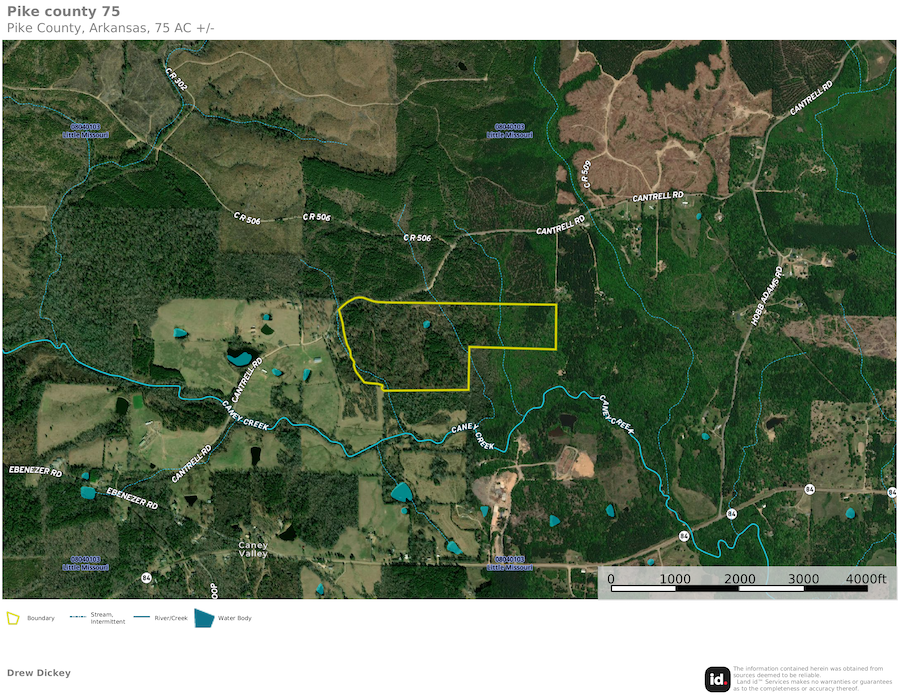Click the Caney Valley place label
Viewport: 900px width, 696px height.
click(x=252, y=549)
